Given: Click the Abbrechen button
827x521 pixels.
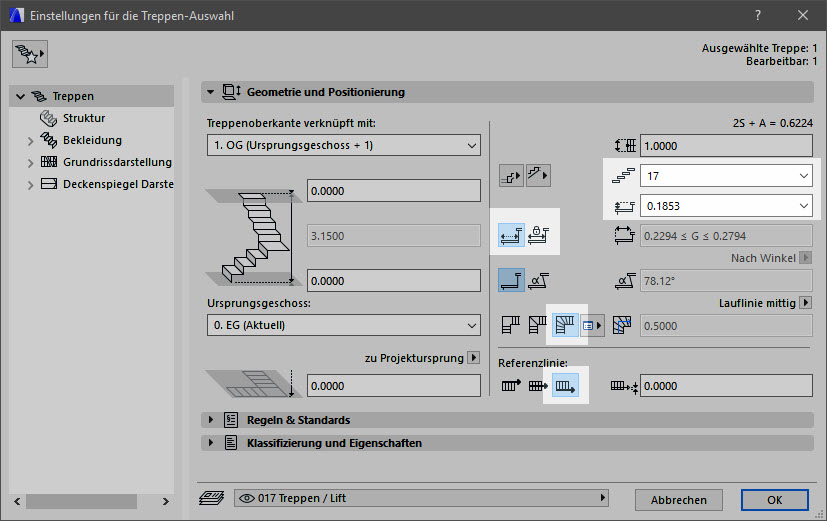Looking at the screenshot, I should click(678, 500).
